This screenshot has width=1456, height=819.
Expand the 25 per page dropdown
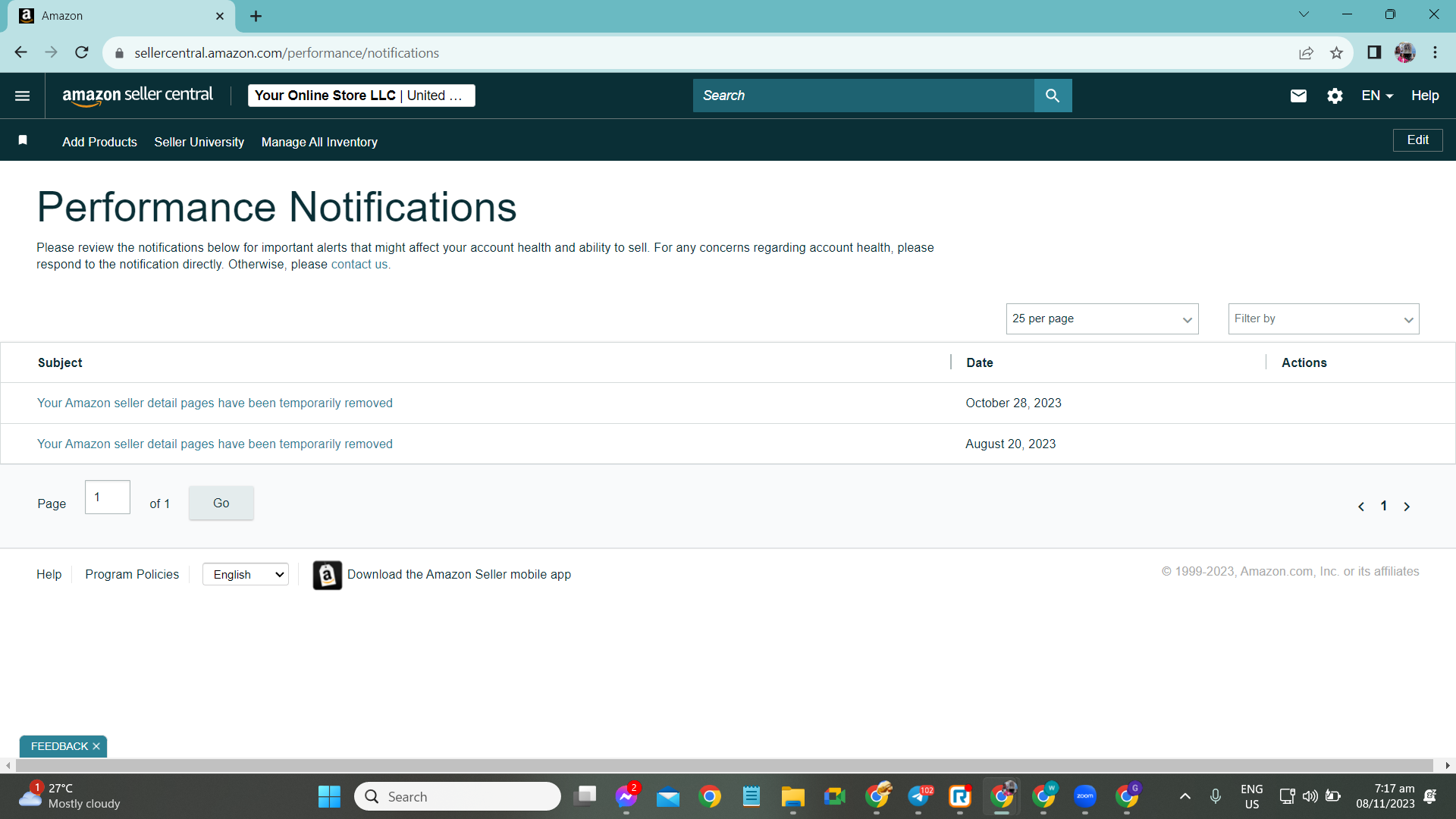(x=1102, y=319)
